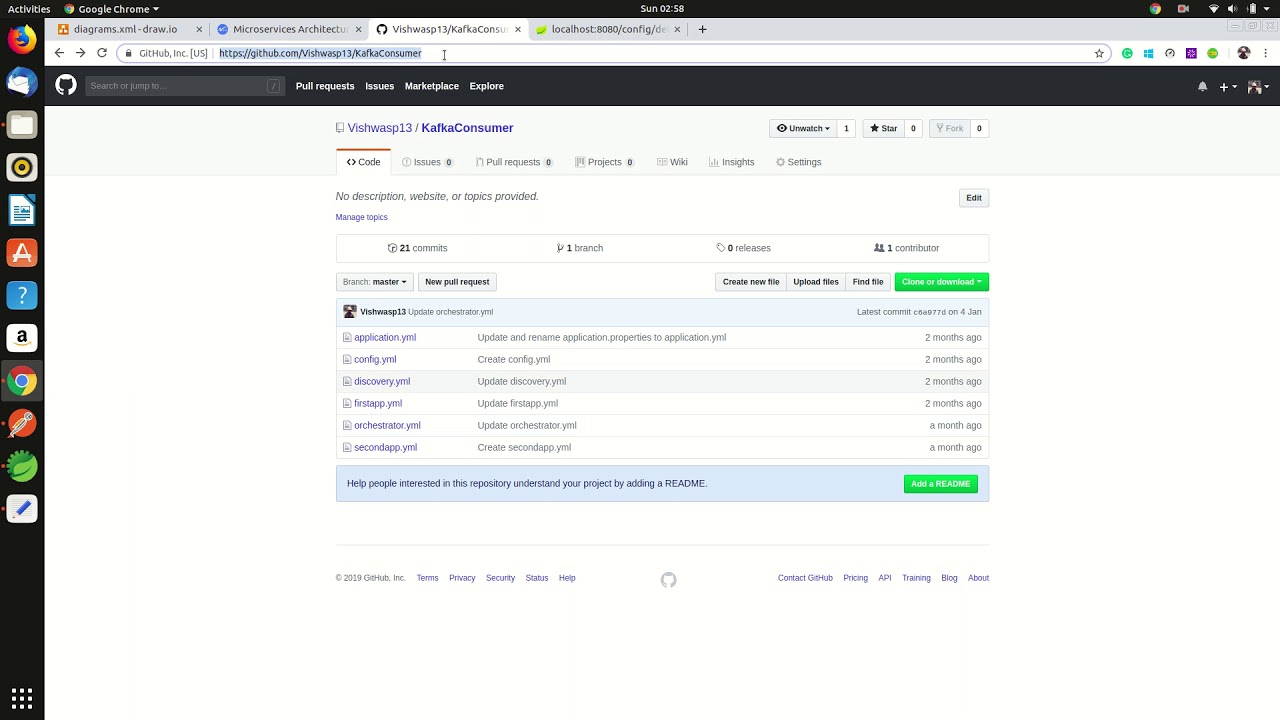Open Google Chrome app menu in top bar
This screenshot has height=720, width=1280.
[112, 9]
